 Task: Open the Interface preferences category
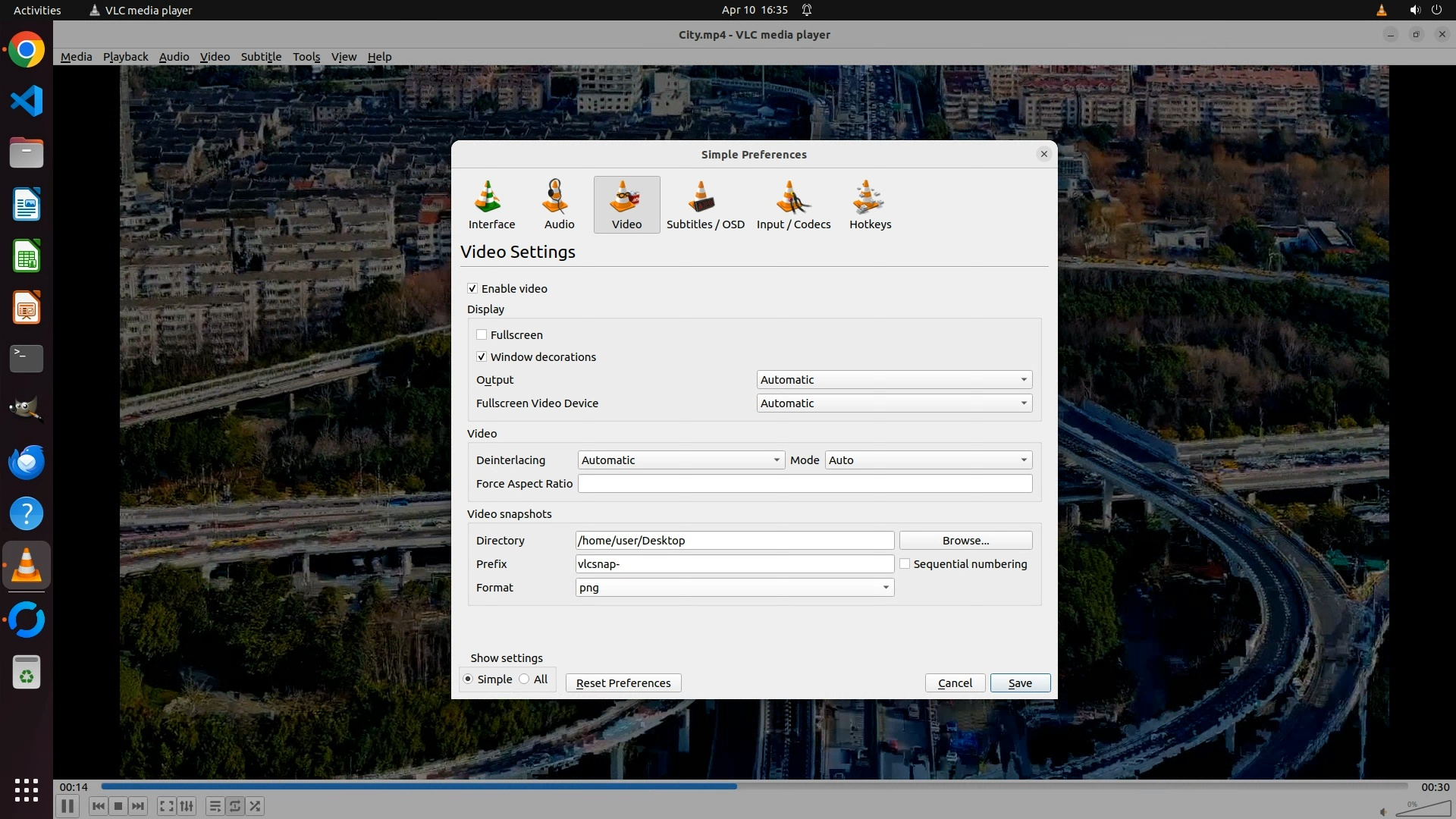pos(491,205)
